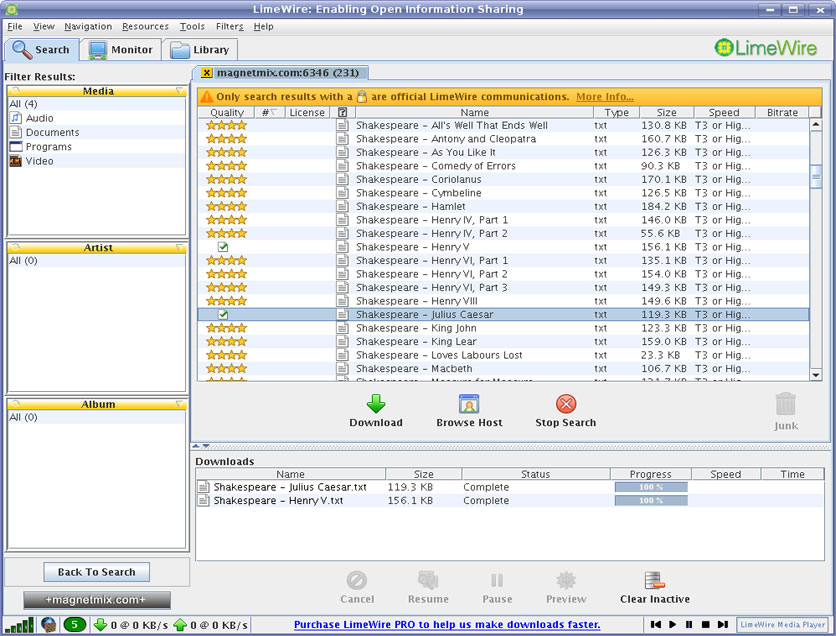Open the Tools menu
The image size is (836, 636).
[192, 27]
